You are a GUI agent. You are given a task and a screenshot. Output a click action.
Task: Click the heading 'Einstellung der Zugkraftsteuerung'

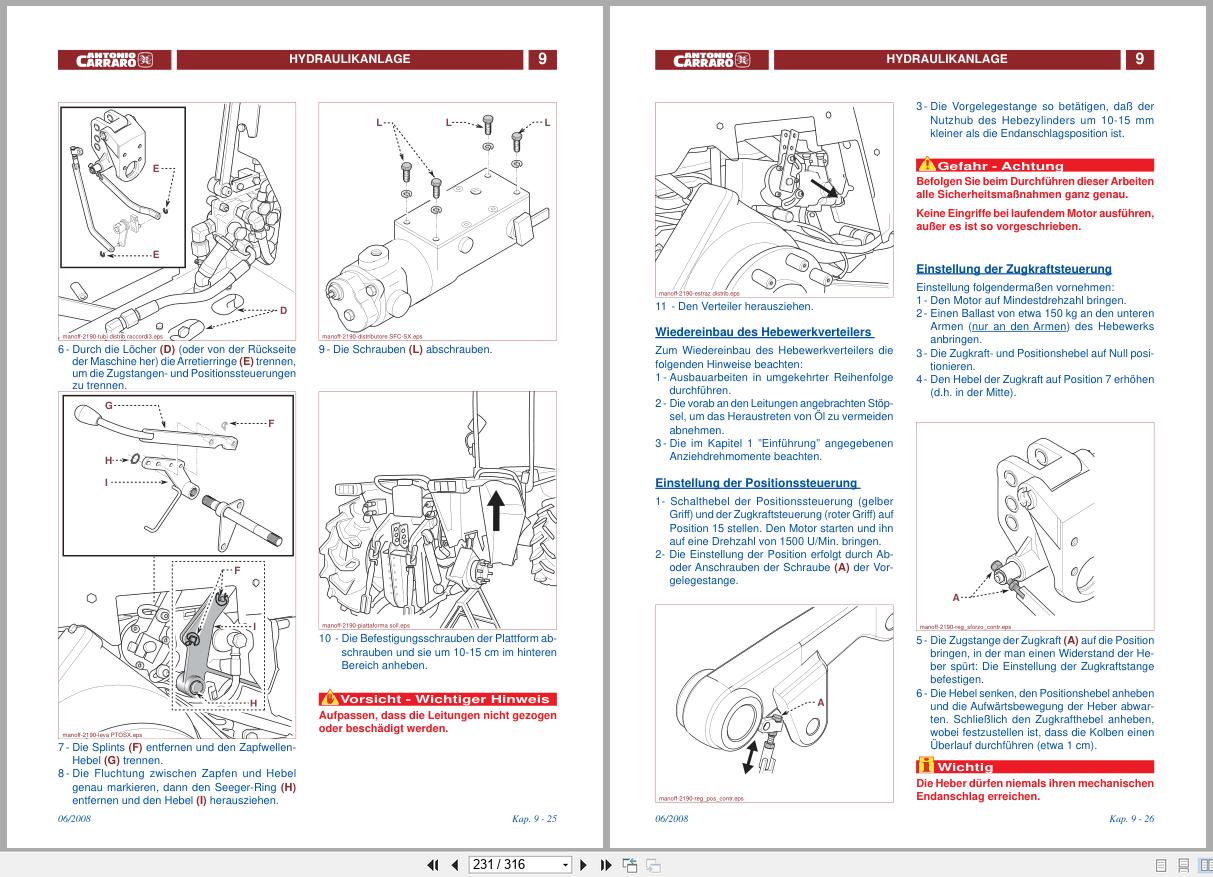(x=1014, y=269)
